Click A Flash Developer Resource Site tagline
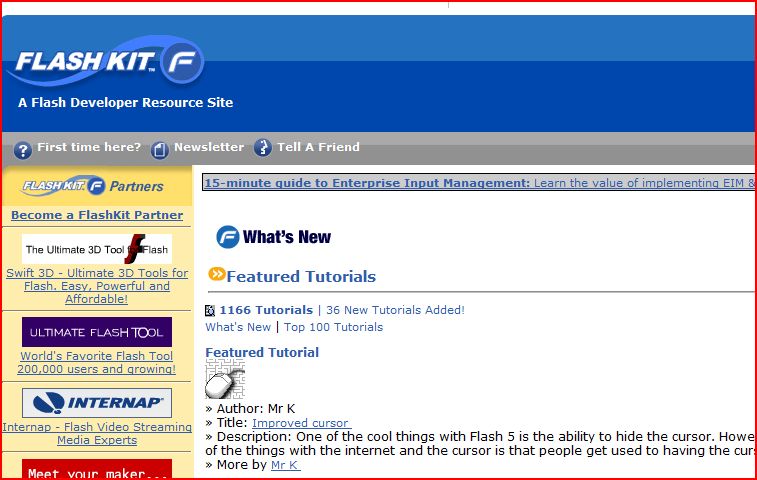This screenshot has width=757, height=480. [x=126, y=102]
